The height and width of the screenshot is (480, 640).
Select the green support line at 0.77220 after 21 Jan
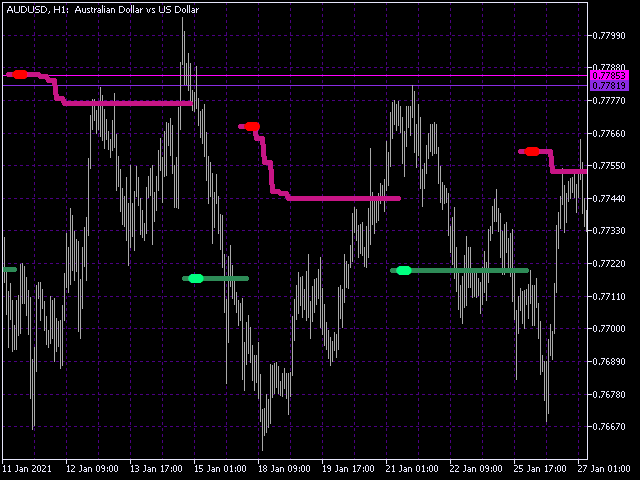point(460,271)
